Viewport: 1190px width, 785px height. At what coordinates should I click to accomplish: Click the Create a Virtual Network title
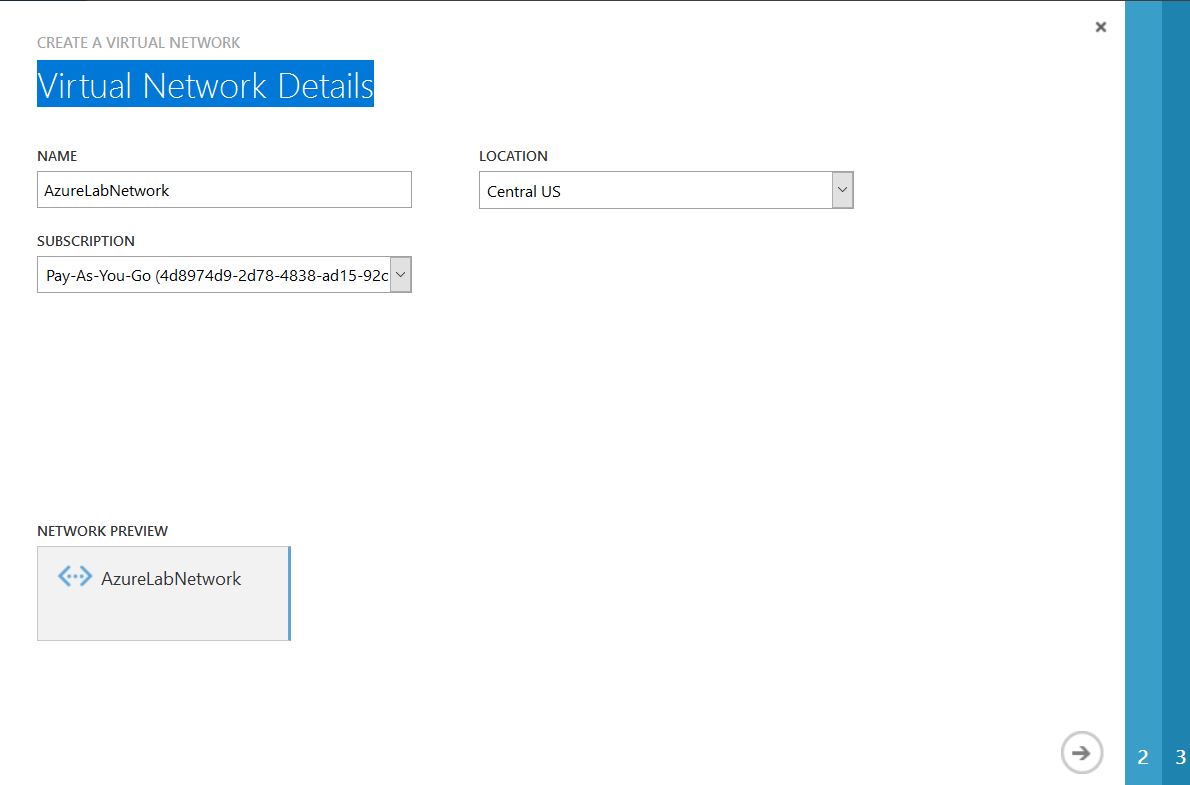pyautogui.click(x=138, y=43)
